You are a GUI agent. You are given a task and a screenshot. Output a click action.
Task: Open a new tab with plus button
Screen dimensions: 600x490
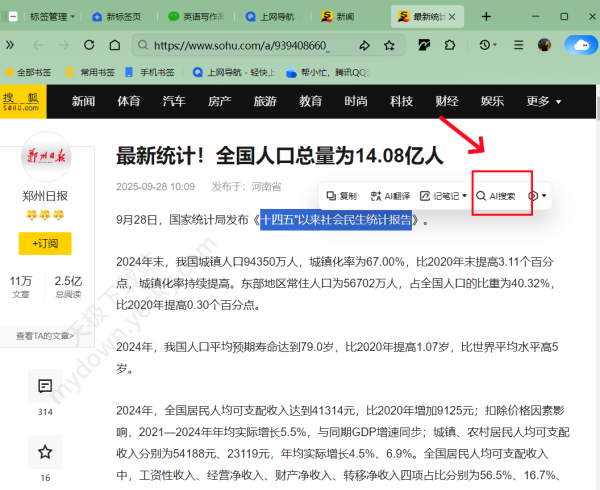point(487,17)
